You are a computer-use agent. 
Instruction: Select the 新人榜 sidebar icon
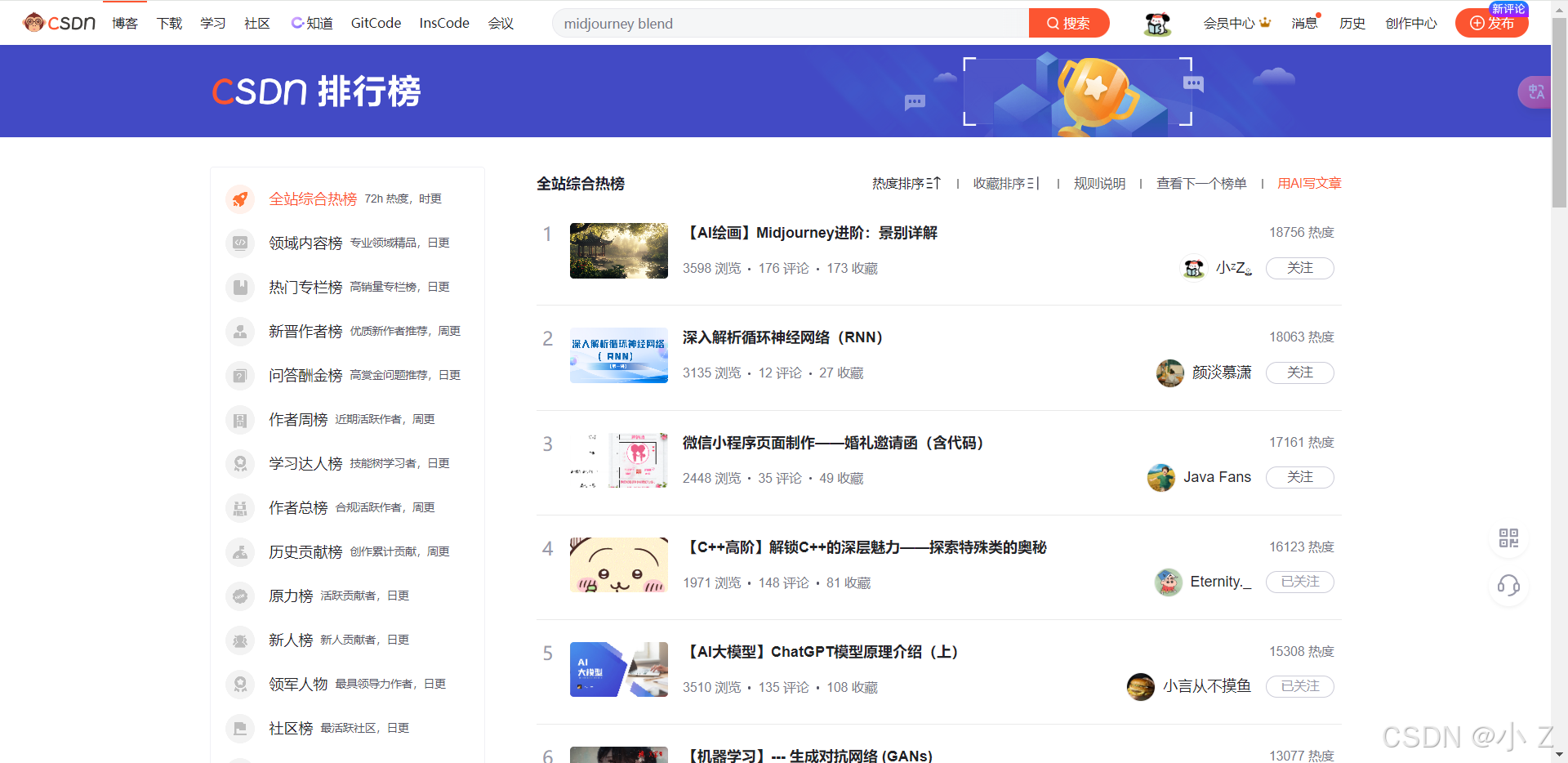pos(240,640)
